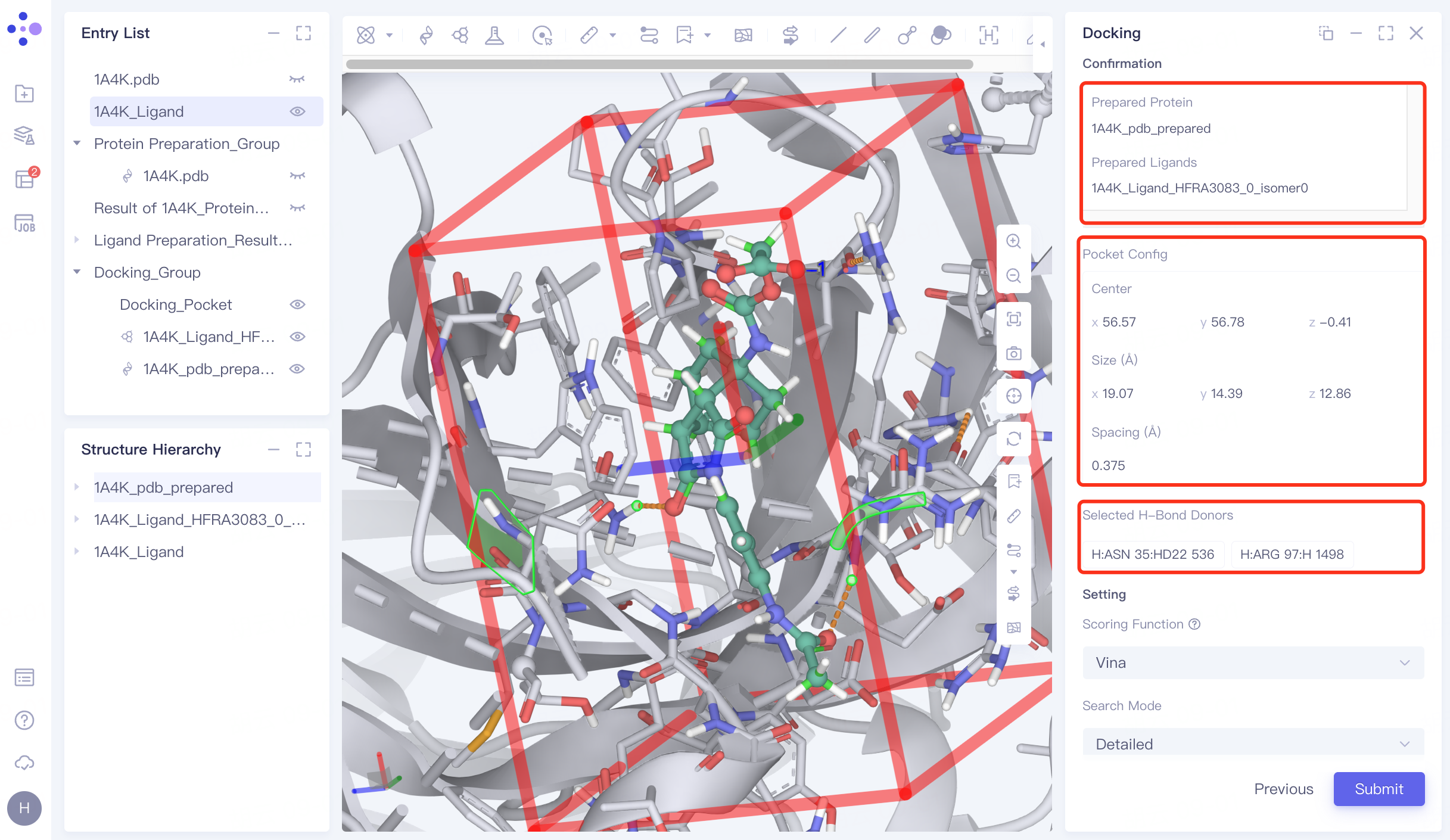This screenshot has width=1450, height=840.
Task: Click the add hydrogens [H] toolbar icon
Action: pos(989,35)
